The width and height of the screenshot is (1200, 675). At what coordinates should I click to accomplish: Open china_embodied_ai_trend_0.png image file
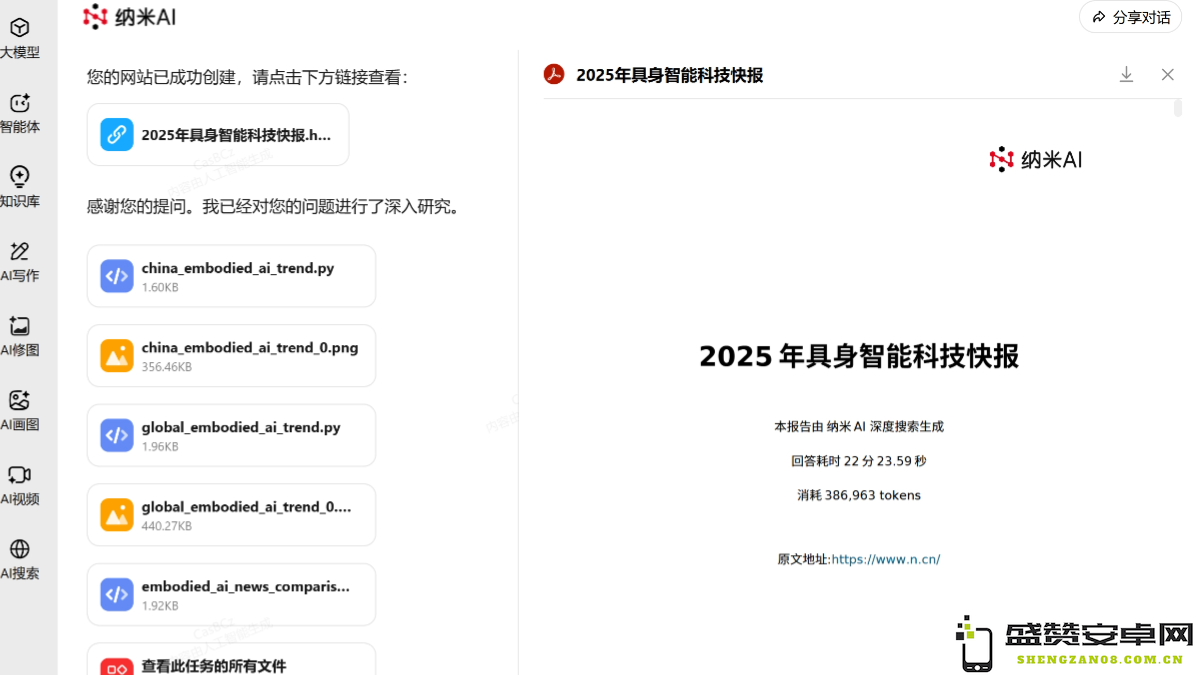pos(231,356)
